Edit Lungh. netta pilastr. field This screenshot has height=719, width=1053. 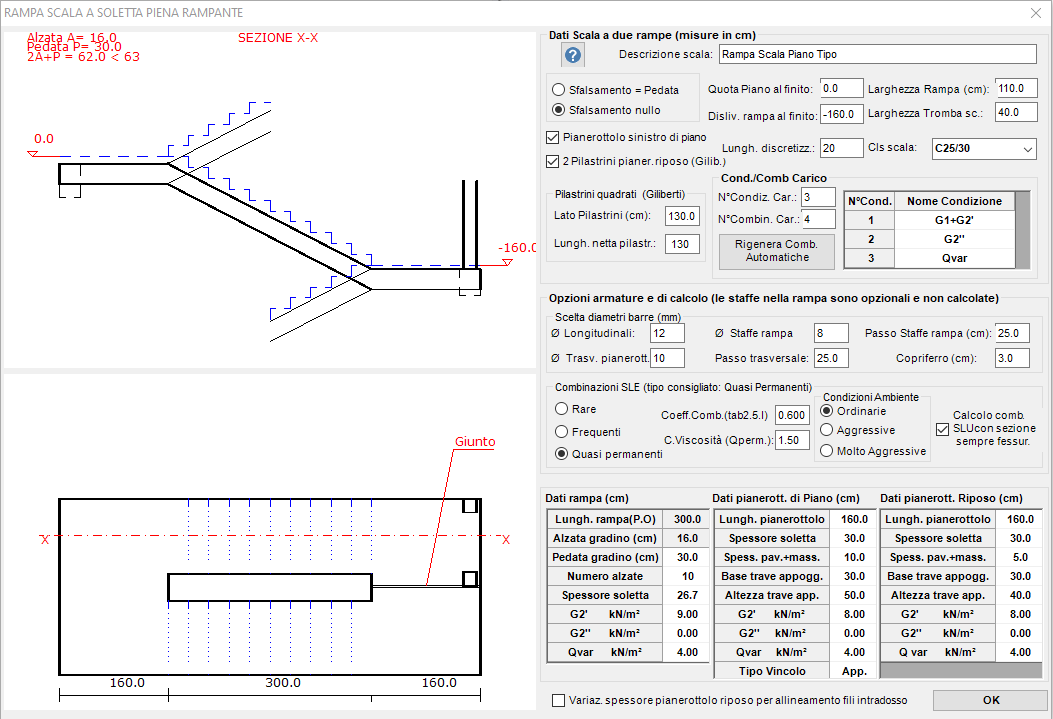point(682,244)
